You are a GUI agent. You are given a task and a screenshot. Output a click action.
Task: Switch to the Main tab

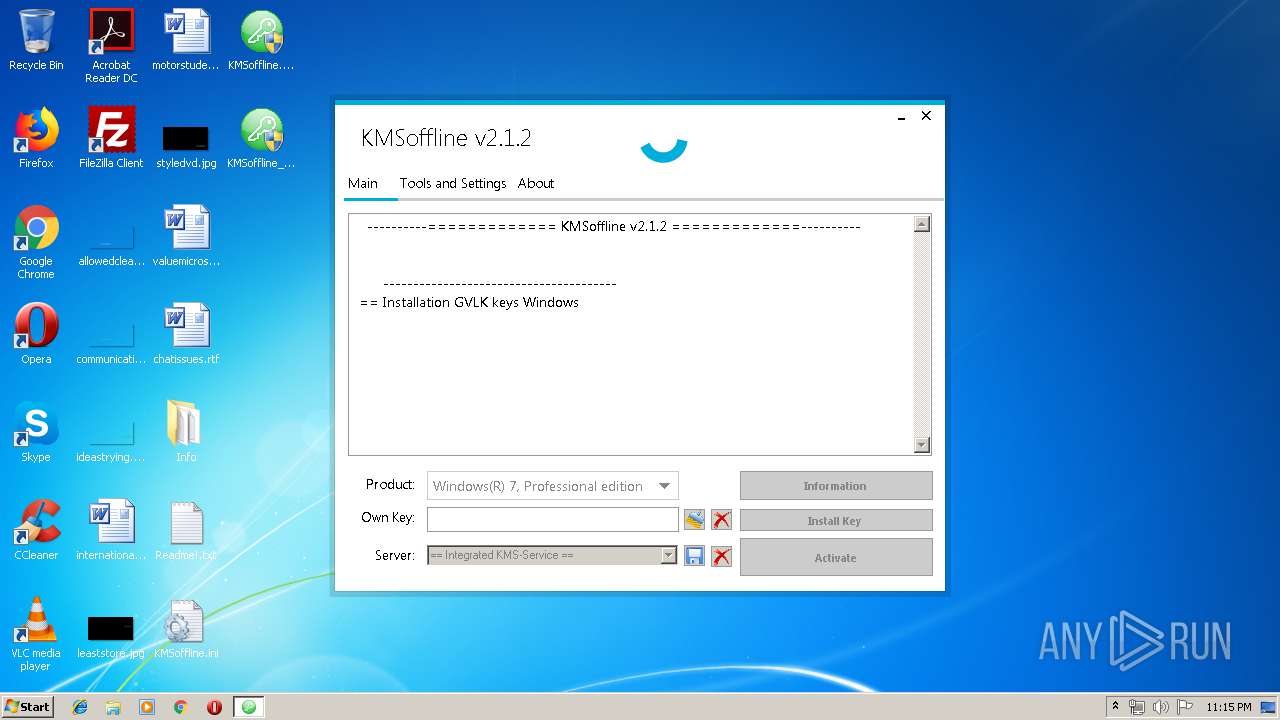pyautogui.click(x=363, y=183)
